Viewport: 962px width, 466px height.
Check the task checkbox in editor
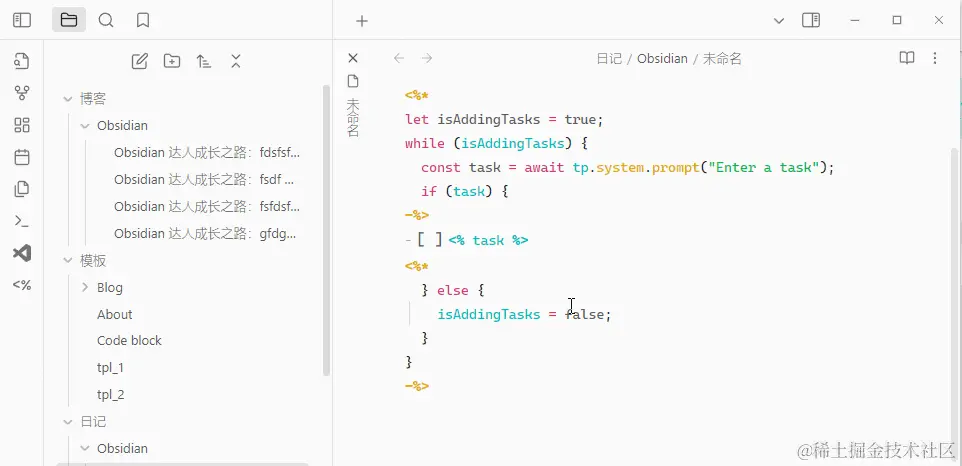[429, 240]
